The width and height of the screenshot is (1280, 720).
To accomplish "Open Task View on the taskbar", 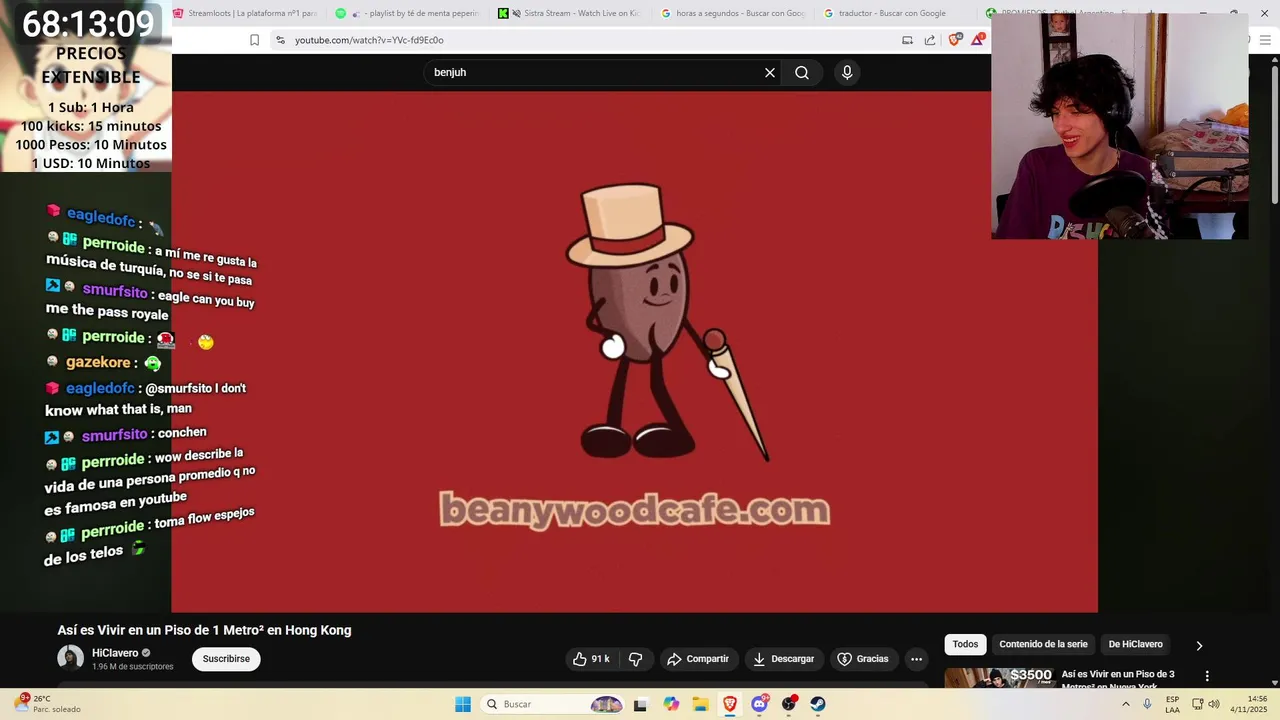I will pyautogui.click(x=640, y=704).
